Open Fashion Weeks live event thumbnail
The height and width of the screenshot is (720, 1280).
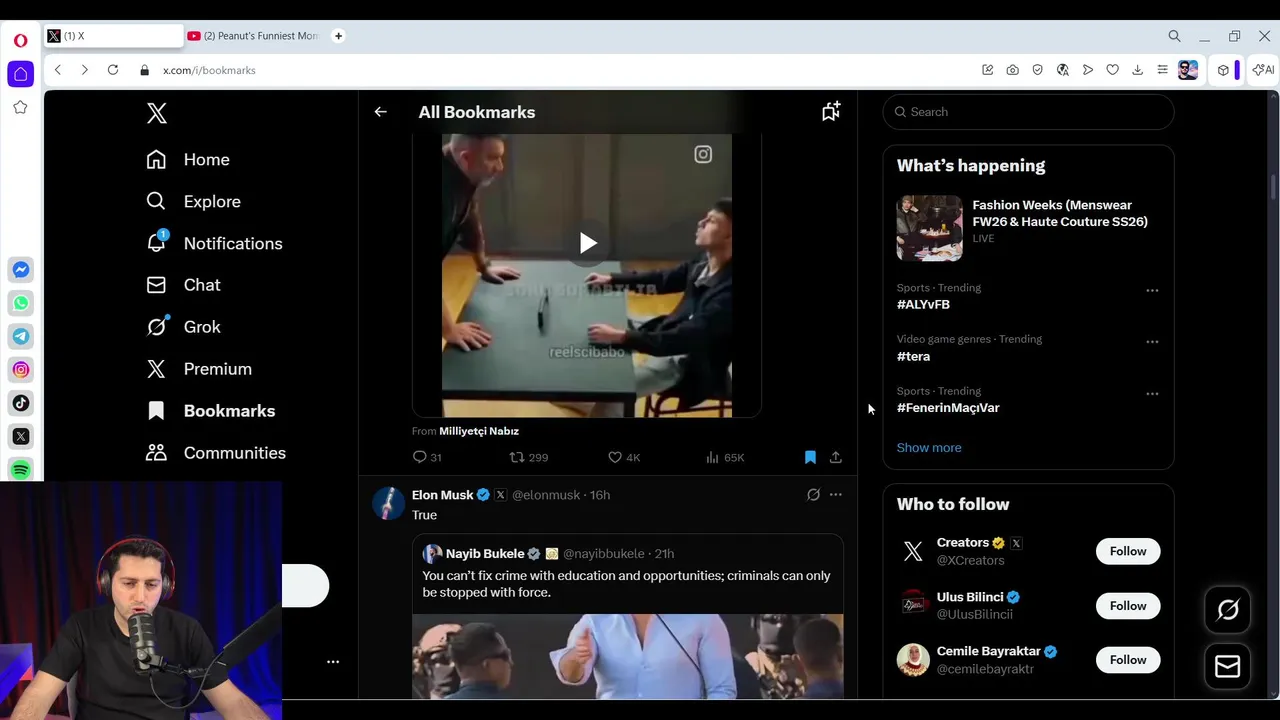pos(929,228)
